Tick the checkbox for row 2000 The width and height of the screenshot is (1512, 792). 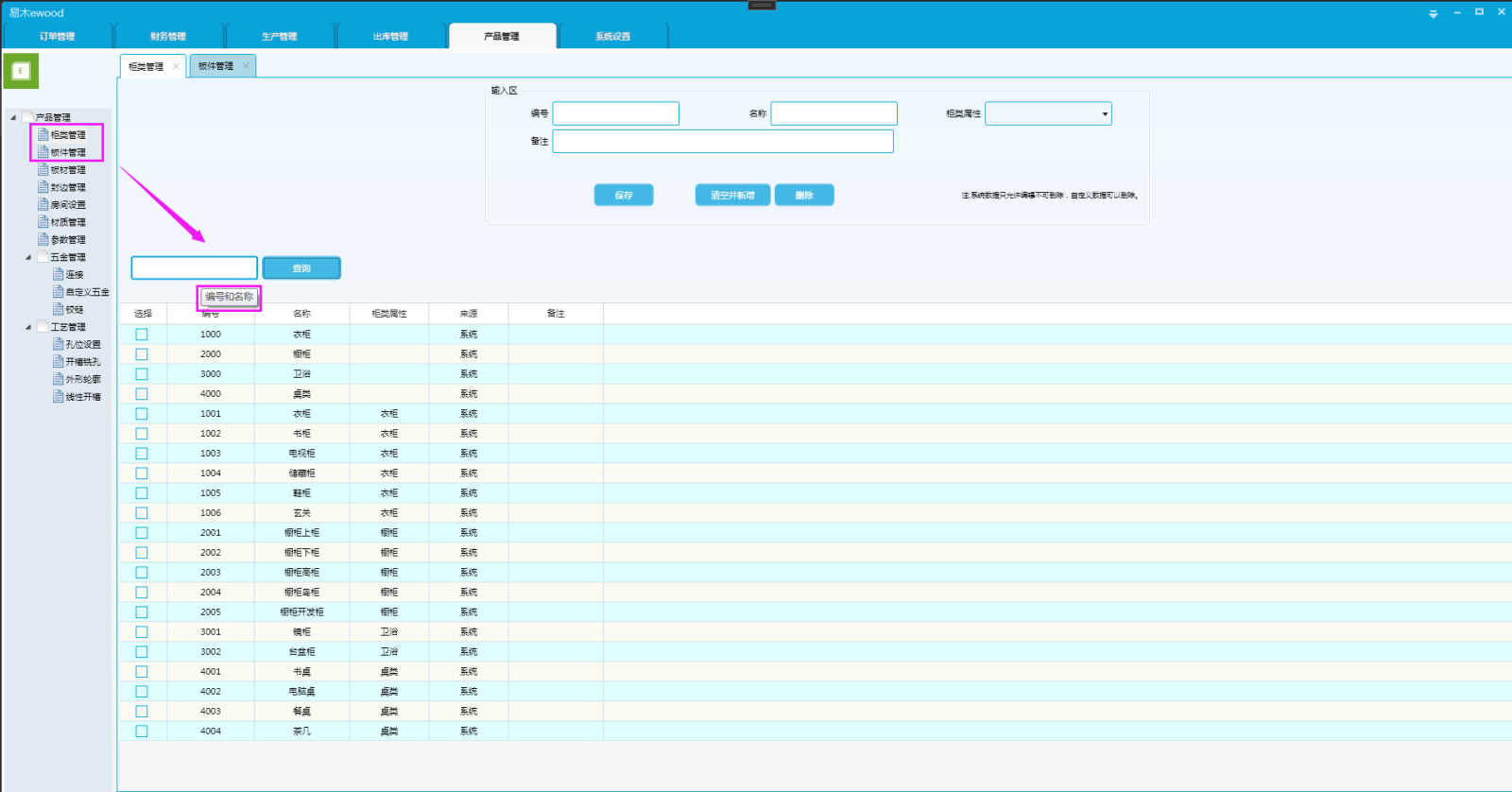tap(142, 354)
